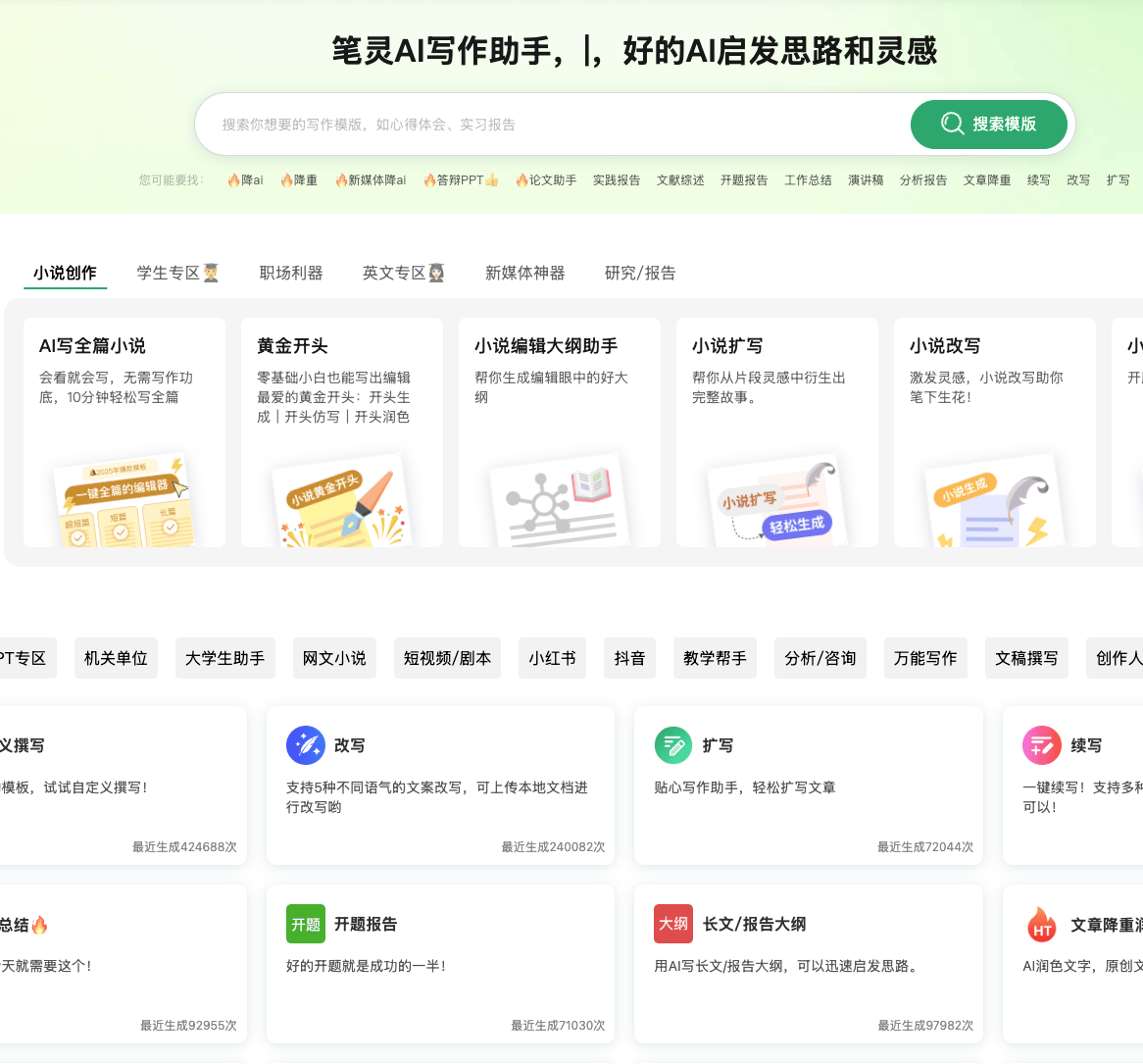Image resolution: width=1143 pixels, height=1064 pixels.
Task: Click the 论文助手 suggestion
Action: [546, 180]
